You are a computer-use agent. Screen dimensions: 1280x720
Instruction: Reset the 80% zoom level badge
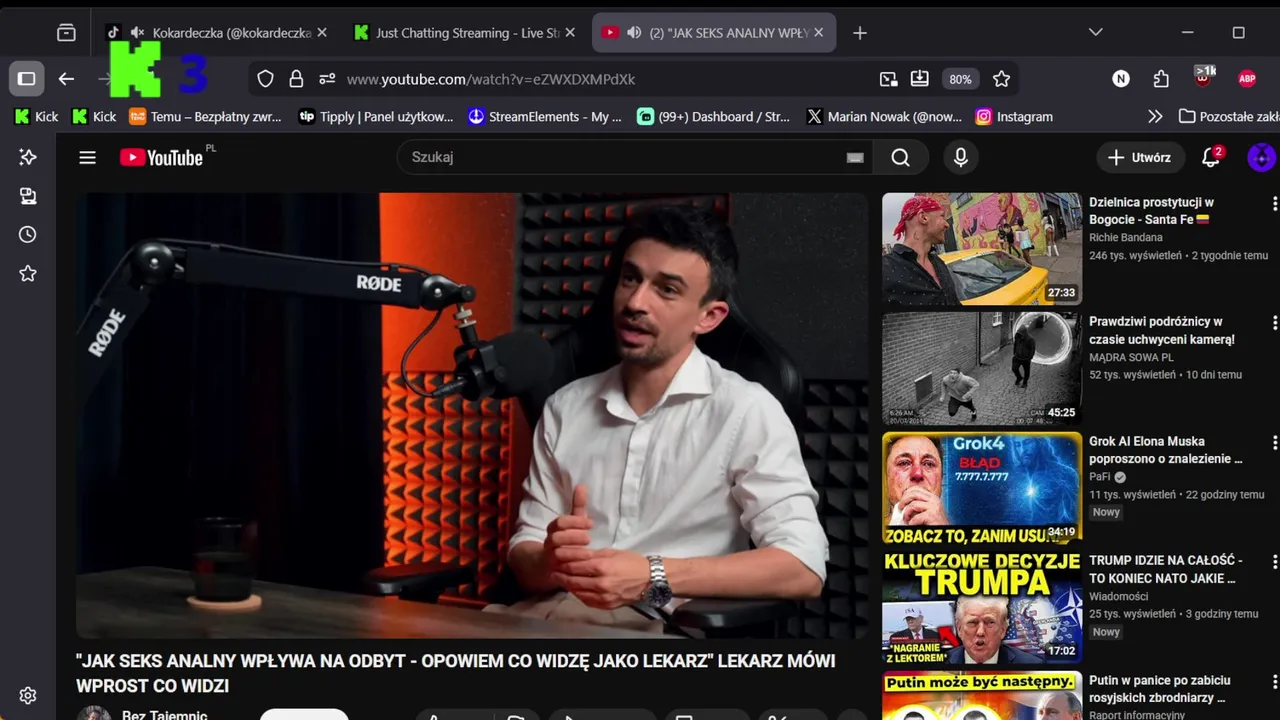pyautogui.click(x=960, y=79)
